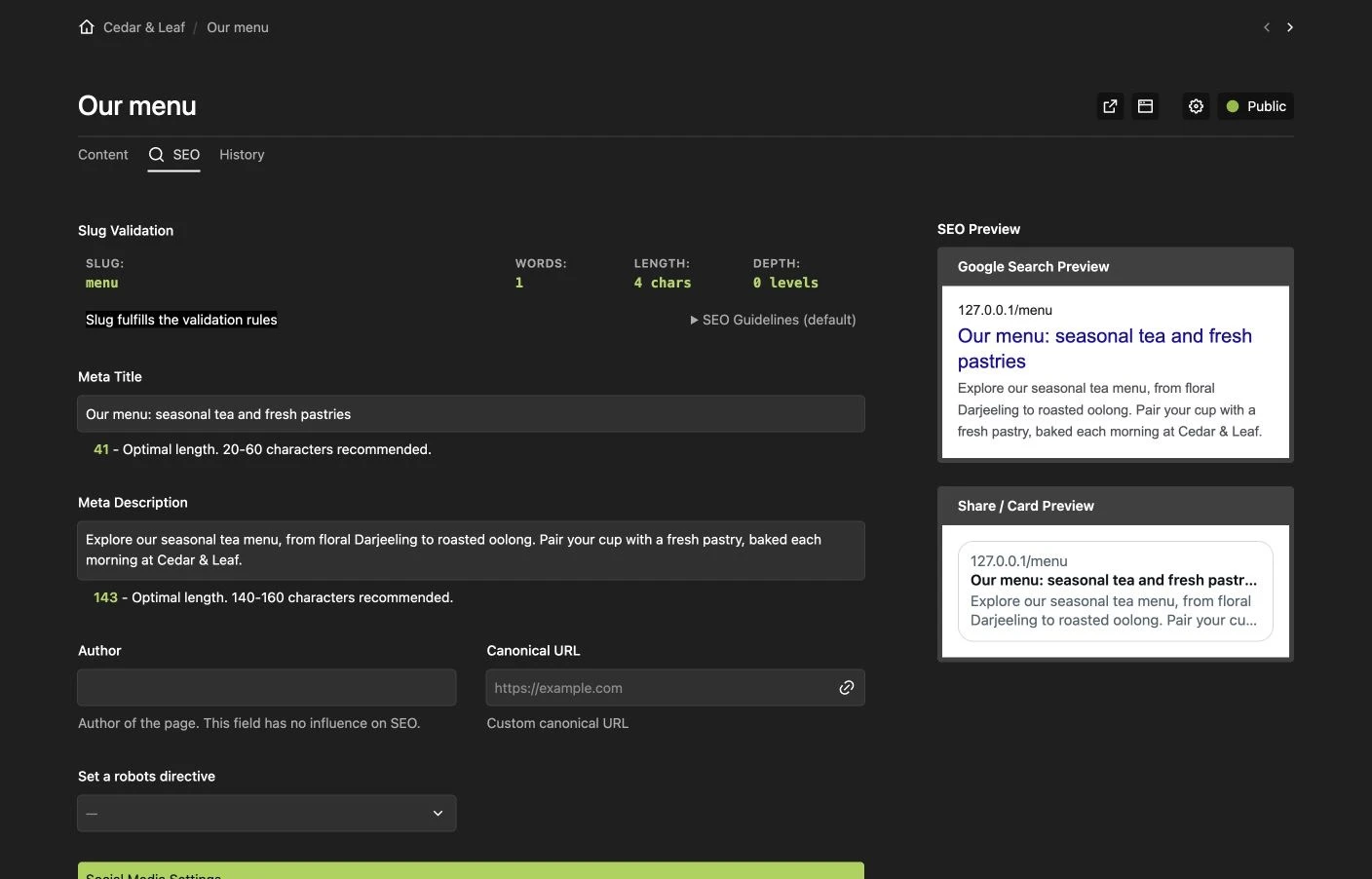Image resolution: width=1372 pixels, height=879 pixels.
Task: Click the "Slug Validation" section heading
Action: click(x=126, y=231)
